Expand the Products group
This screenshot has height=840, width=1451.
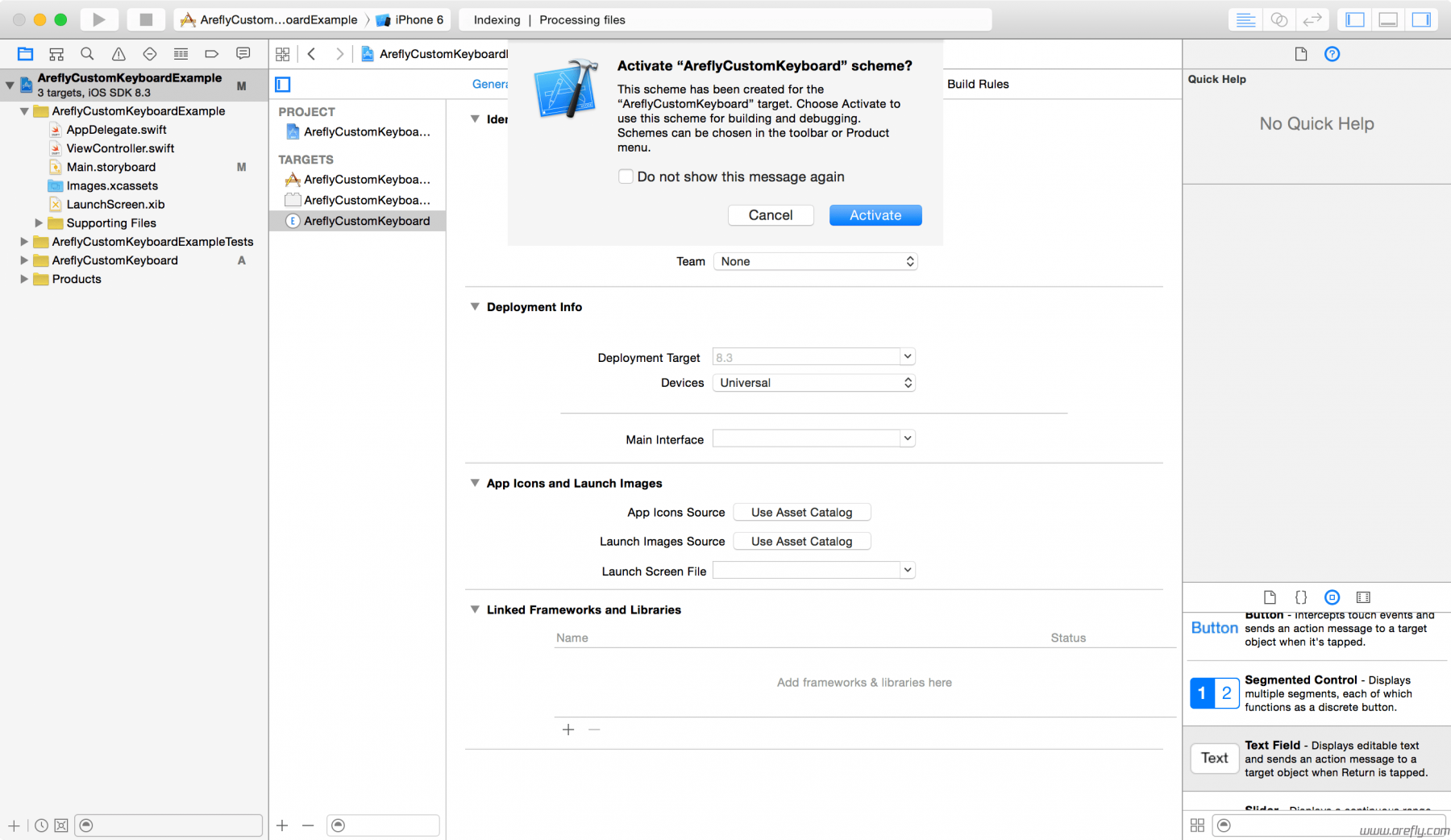(24, 279)
